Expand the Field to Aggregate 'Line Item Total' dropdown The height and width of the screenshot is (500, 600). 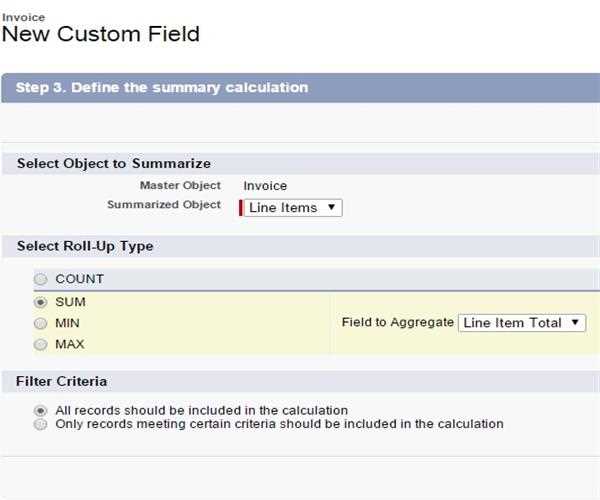521,323
